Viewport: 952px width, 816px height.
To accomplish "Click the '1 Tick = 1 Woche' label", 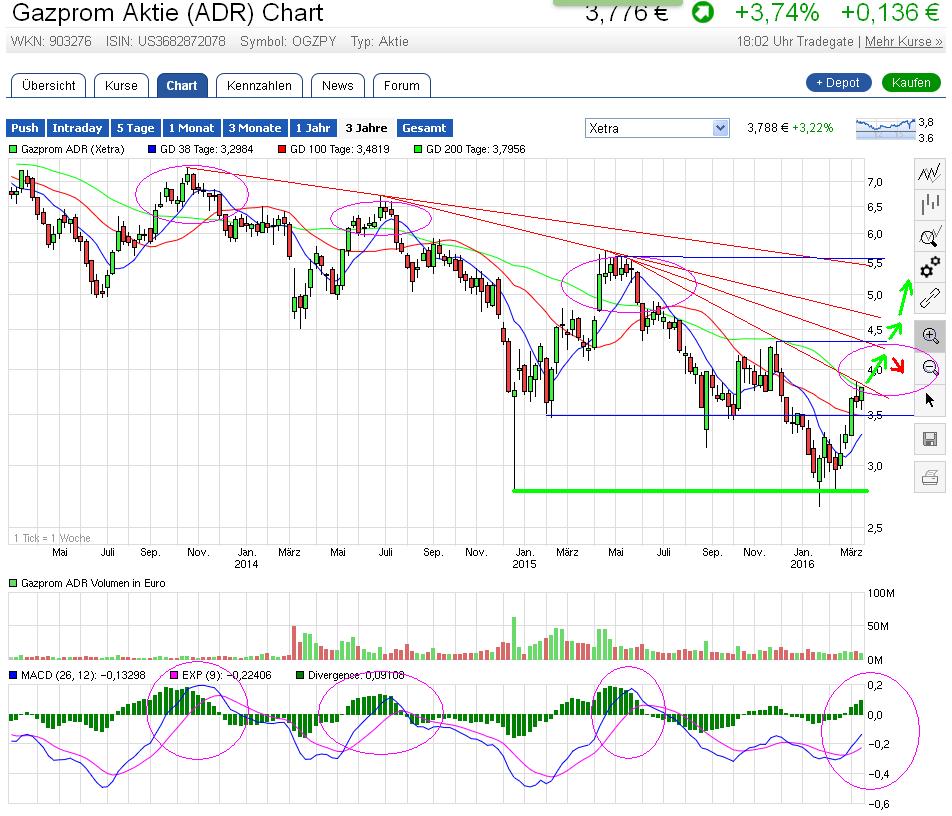I will click(52, 538).
